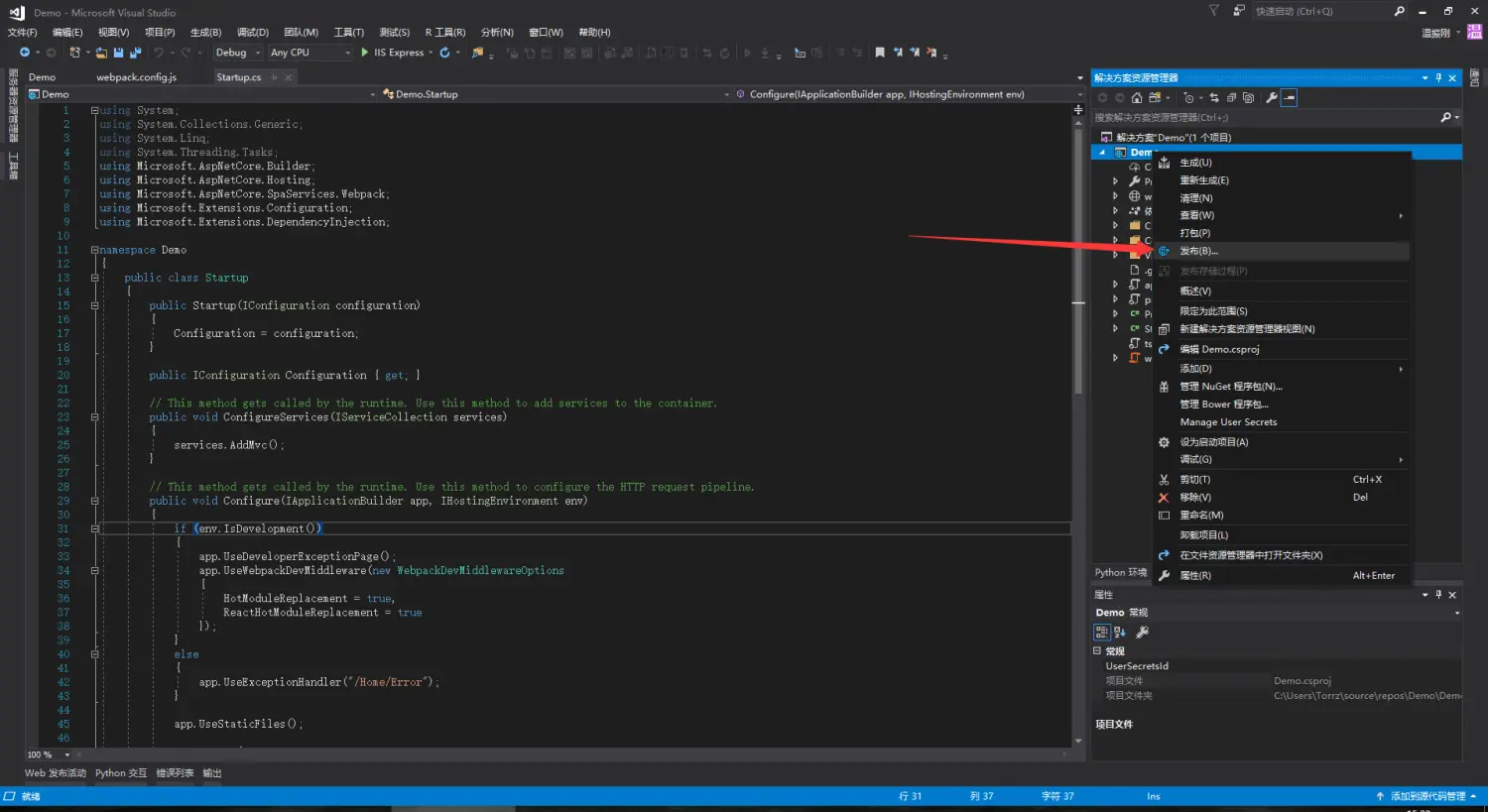Open the Python 交互 bottom tab
This screenshot has width=1488, height=812.
(121, 773)
